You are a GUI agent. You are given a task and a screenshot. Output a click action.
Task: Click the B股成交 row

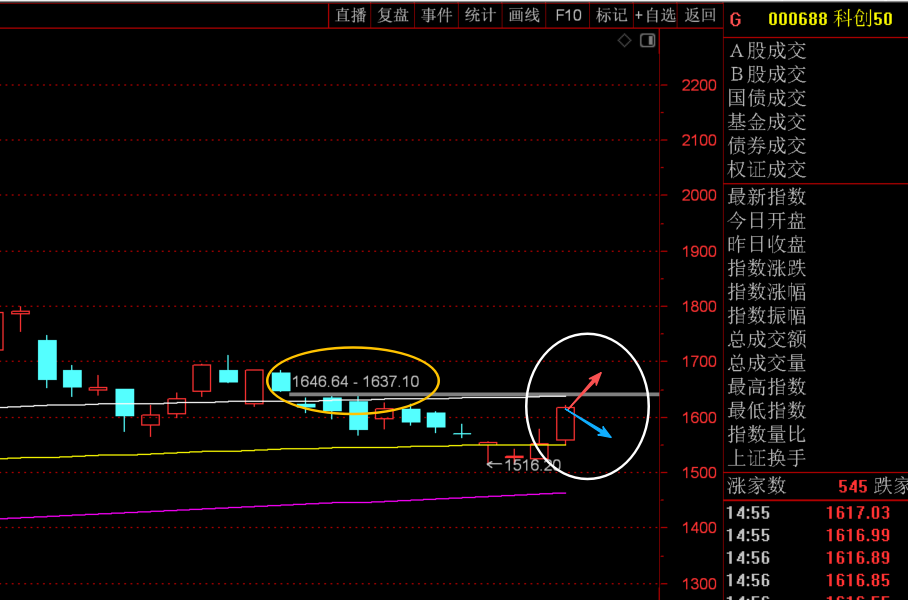[767, 75]
